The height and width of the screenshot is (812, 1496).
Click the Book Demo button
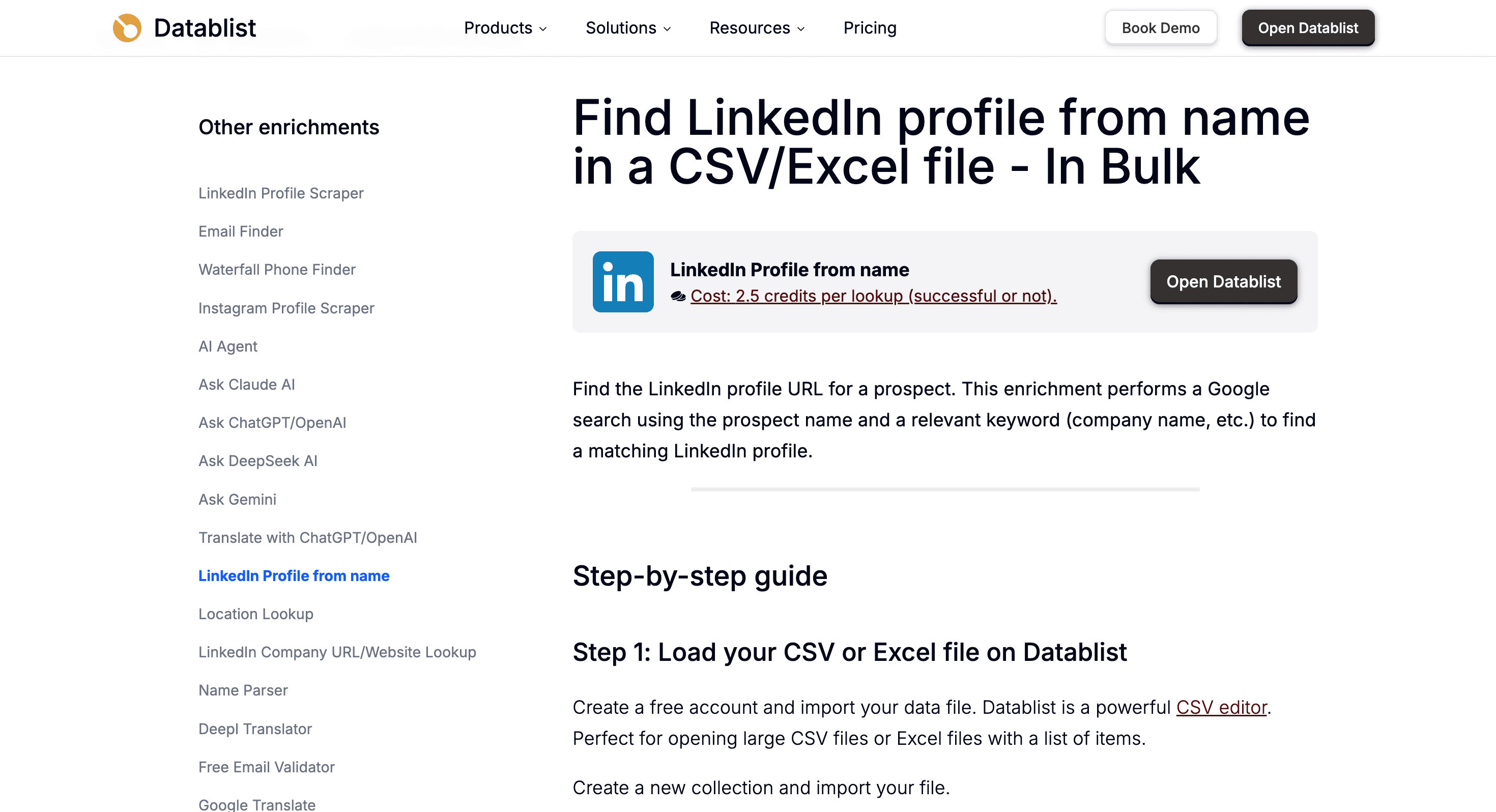click(x=1160, y=28)
